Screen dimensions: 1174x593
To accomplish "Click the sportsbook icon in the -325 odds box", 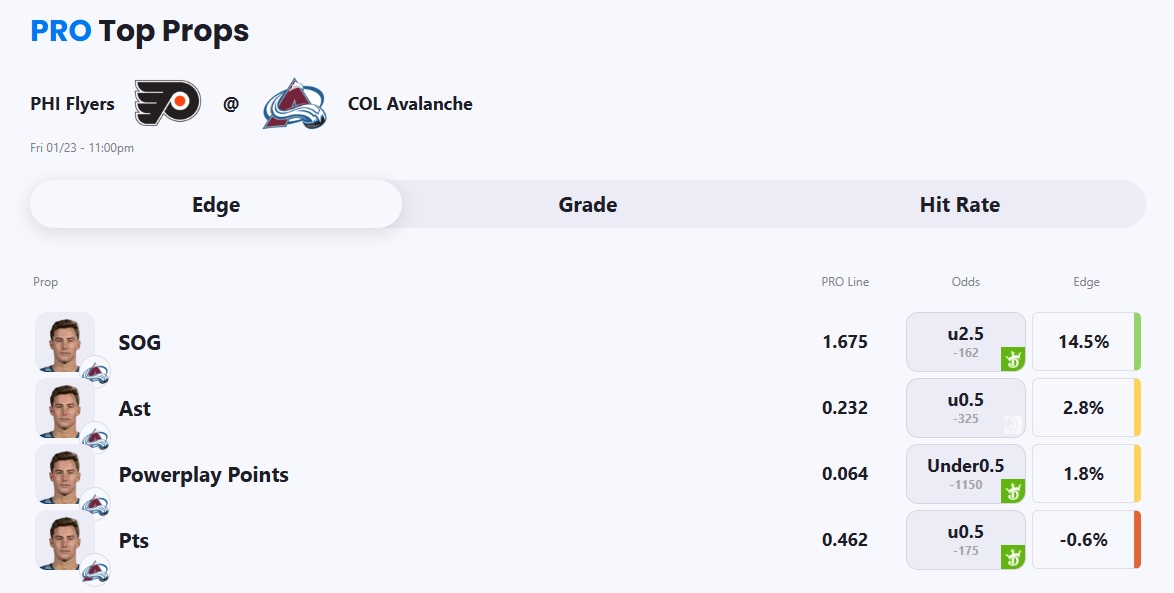I will pyautogui.click(x=1013, y=425).
